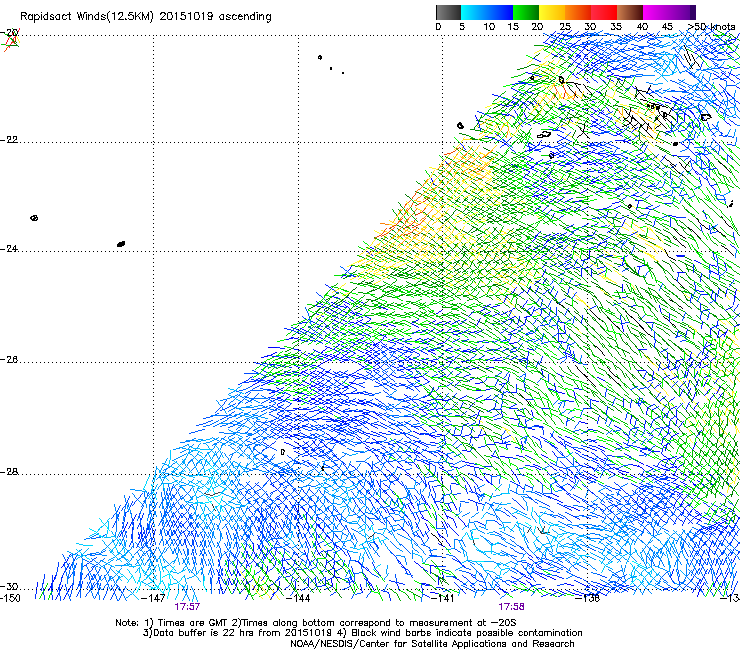This screenshot has width=740, height=650.
Task: Select the -22 latitude axis label
Action: [x=9, y=140]
